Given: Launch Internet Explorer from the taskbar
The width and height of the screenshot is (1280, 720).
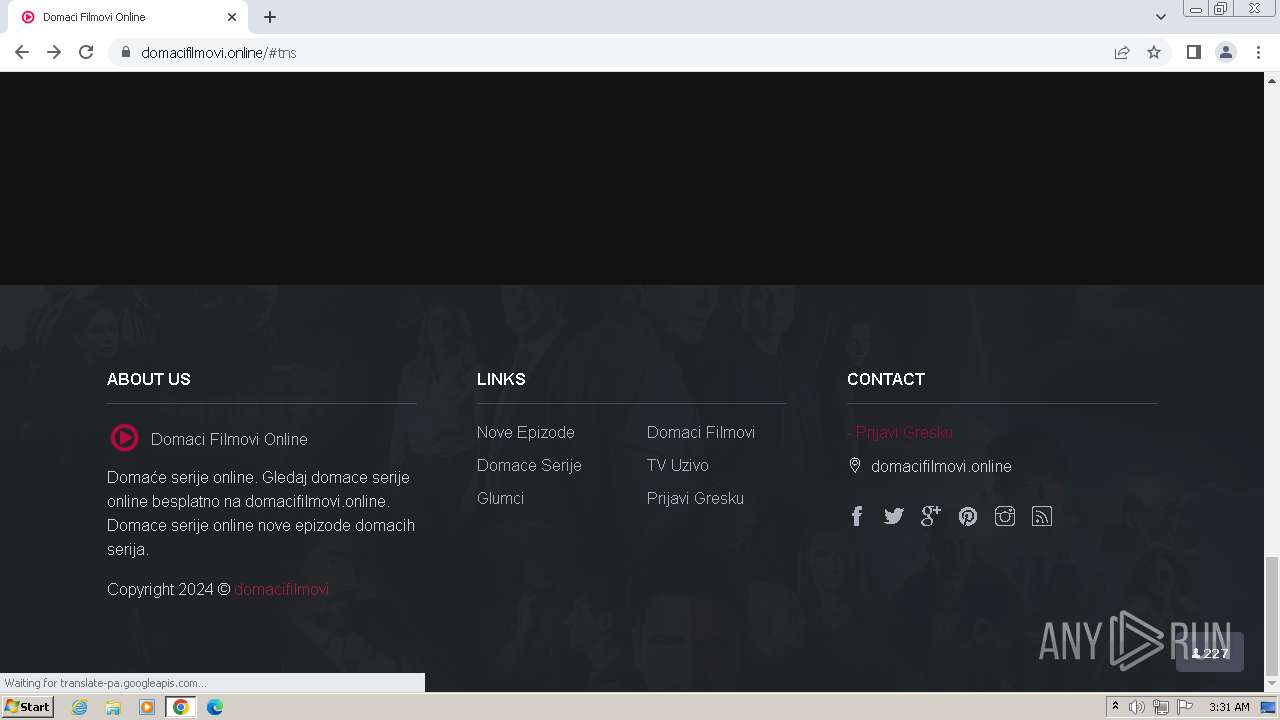Looking at the screenshot, I should tap(79, 707).
